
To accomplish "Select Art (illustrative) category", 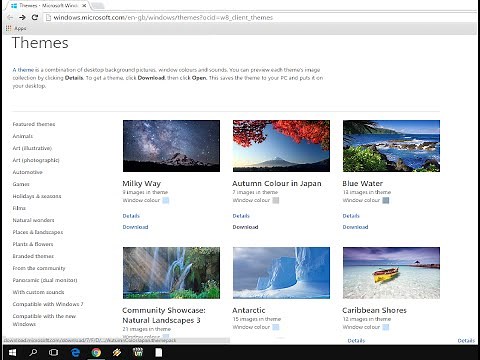I will [32, 148].
